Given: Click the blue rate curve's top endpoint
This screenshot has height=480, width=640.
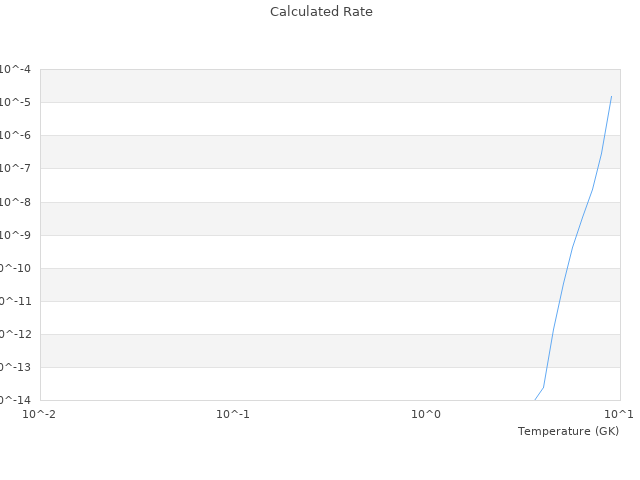Looking at the screenshot, I should click(611, 97).
